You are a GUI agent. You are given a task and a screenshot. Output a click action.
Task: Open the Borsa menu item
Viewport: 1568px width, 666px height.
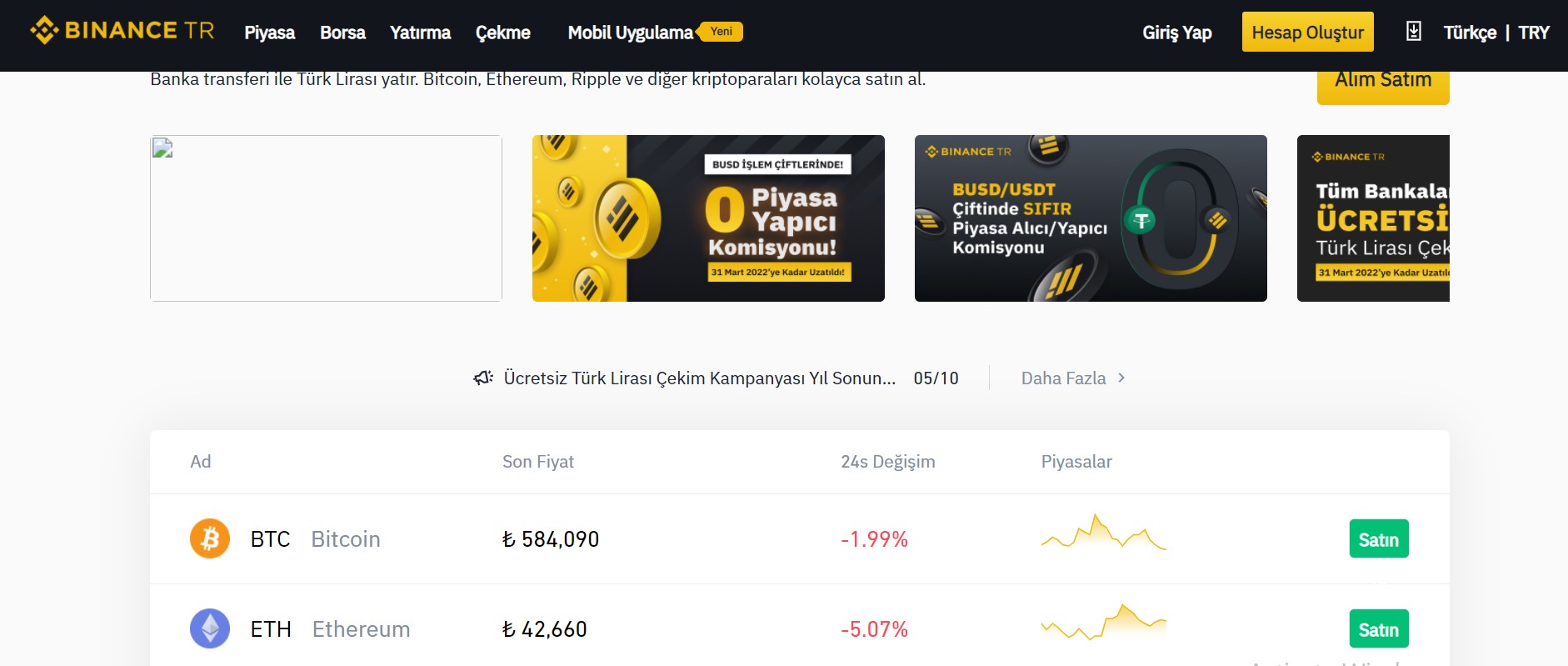click(342, 33)
